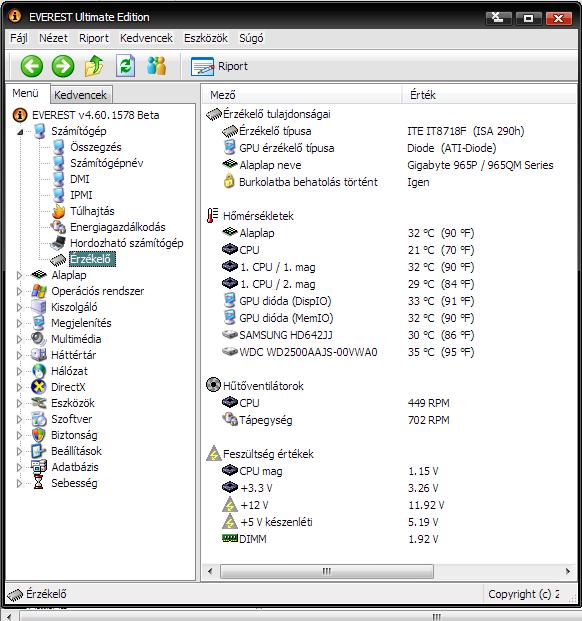Viewport: 582px width, 621px height.
Task: Expand the Eszközök tree node
Action: coord(19,403)
